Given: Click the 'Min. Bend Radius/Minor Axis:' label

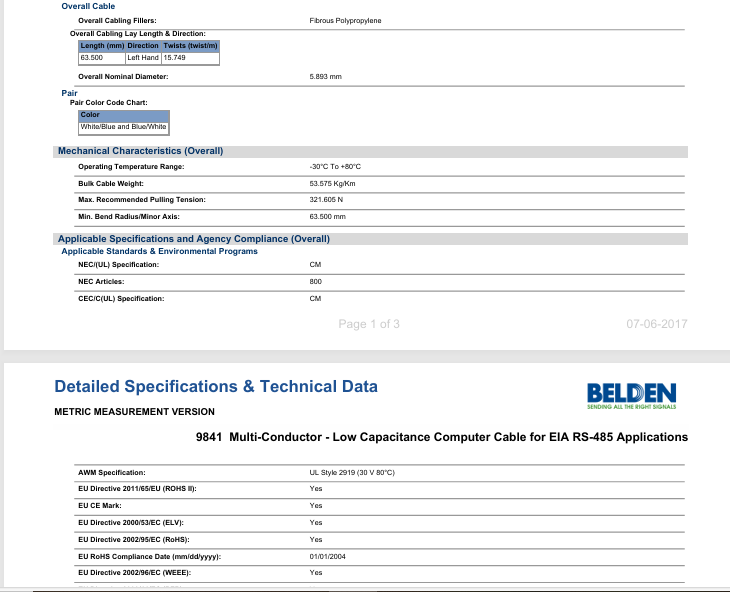Looking at the screenshot, I should point(129,216).
